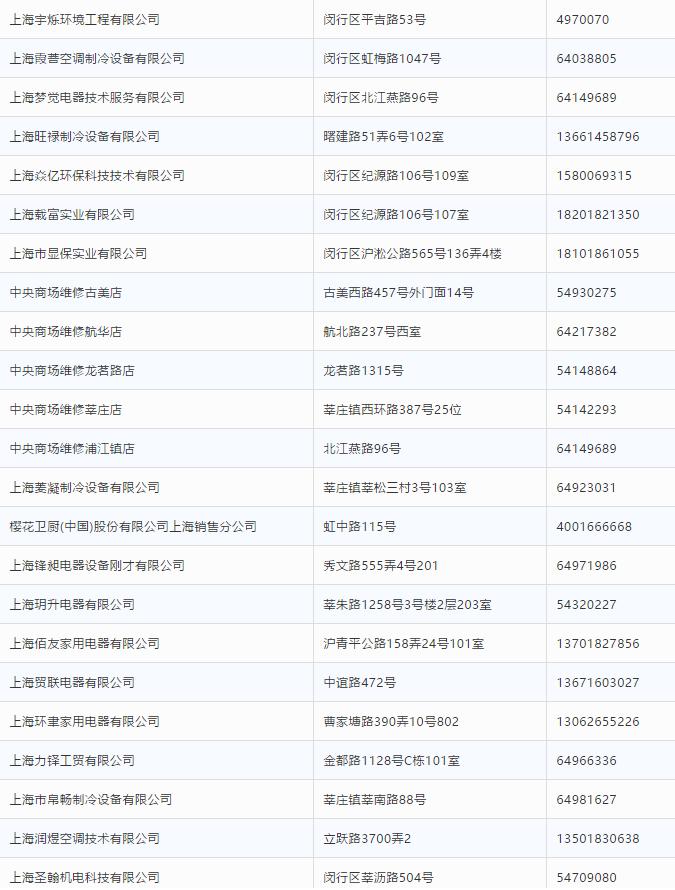Select 上海载富实业有限公司

point(72,215)
